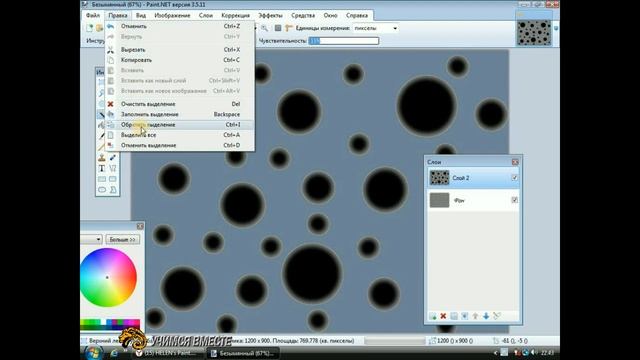Viewport: 640px width, 360px height.
Task: Click the system clock 22:43
Action: [x=547, y=353]
